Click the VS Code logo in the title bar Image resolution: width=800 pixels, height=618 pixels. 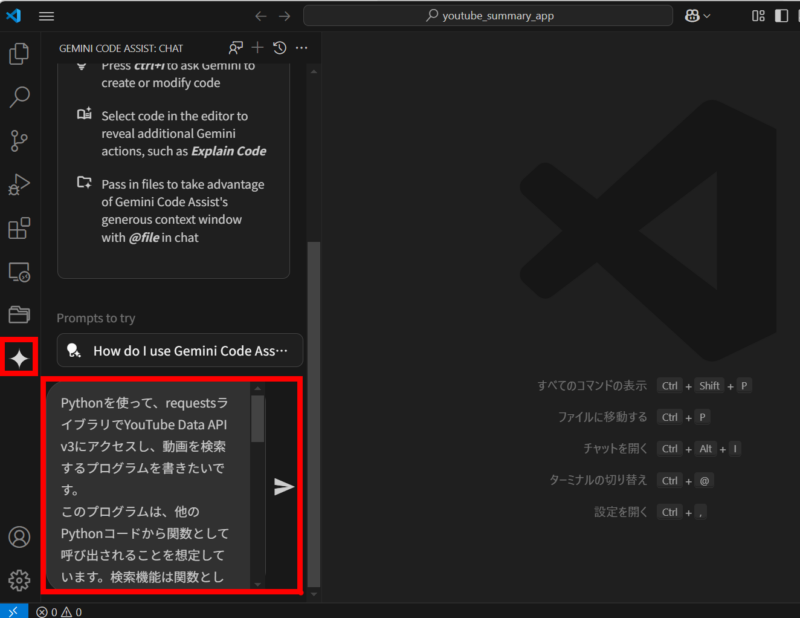(x=14, y=15)
